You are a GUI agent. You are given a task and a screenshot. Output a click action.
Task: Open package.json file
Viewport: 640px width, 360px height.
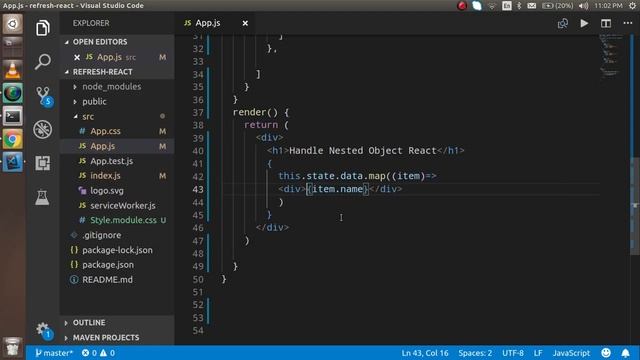pos(117,264)
